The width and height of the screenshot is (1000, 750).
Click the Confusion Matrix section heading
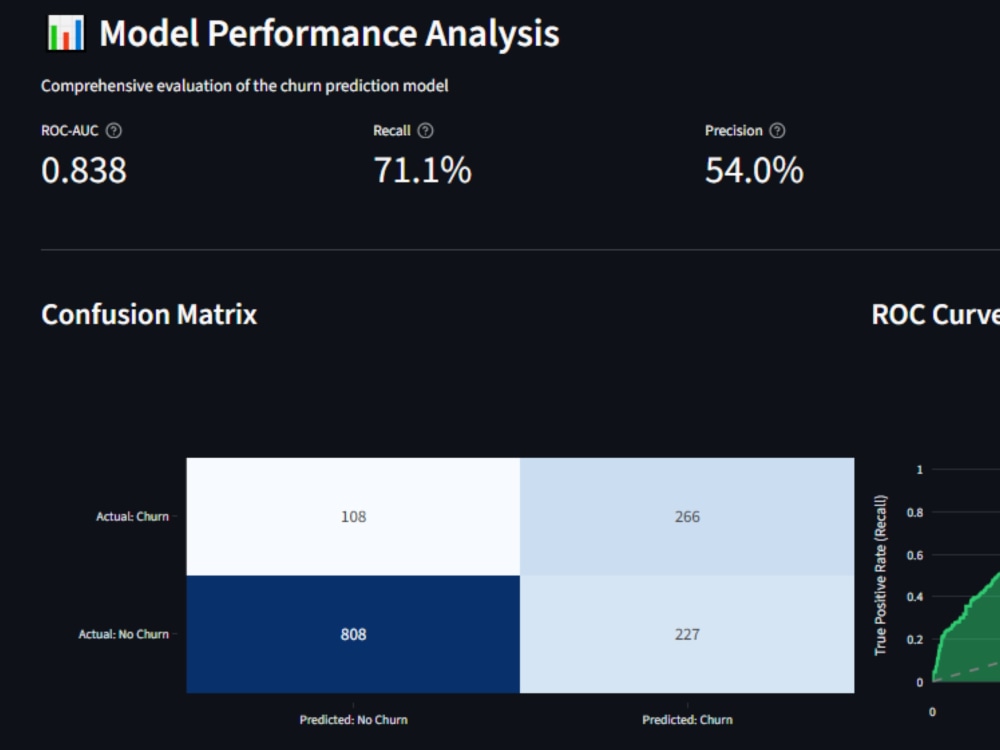[x=149, y=314]
